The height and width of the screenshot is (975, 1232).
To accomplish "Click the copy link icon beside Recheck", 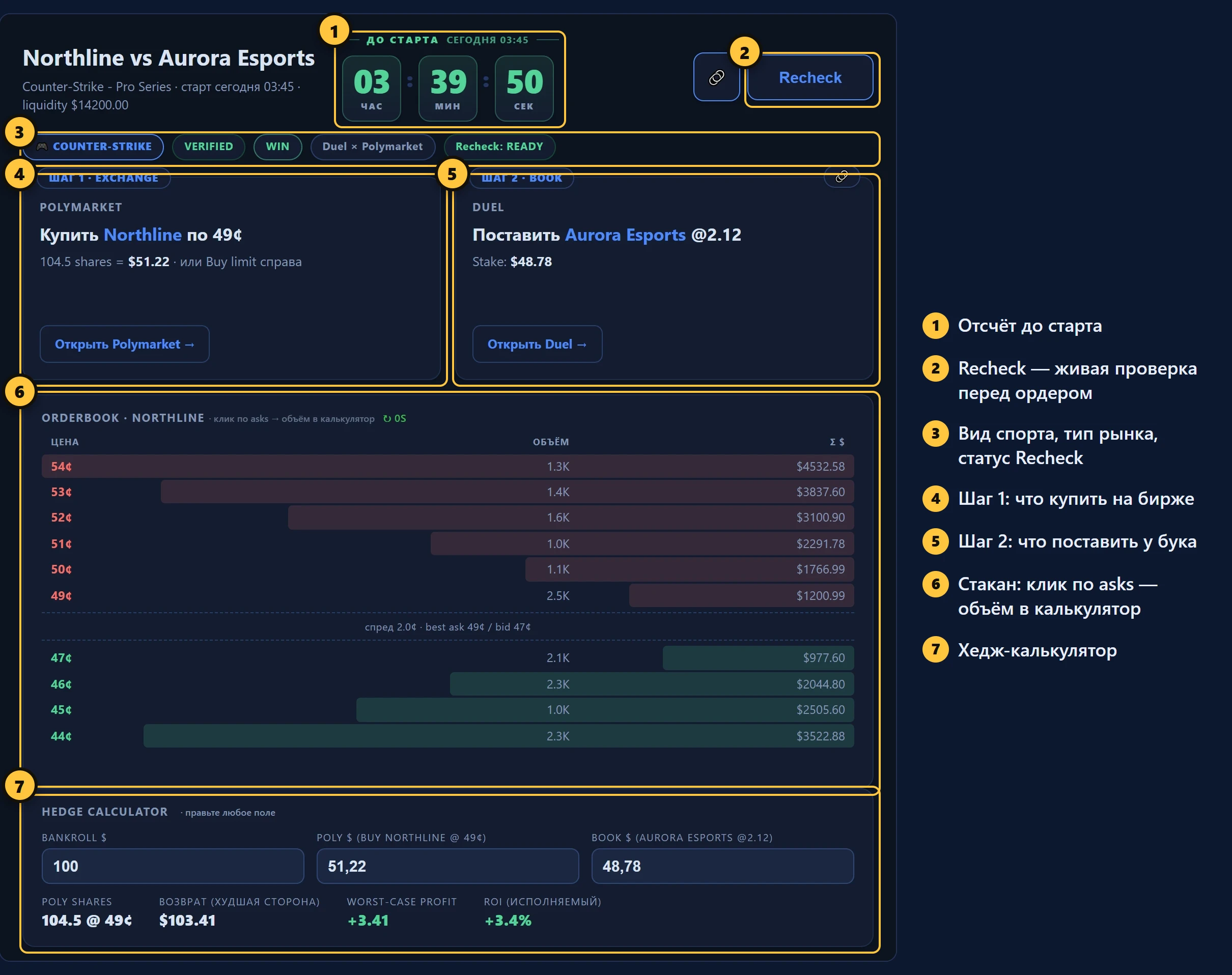I will pyautogui.click(x=716, y=77).
